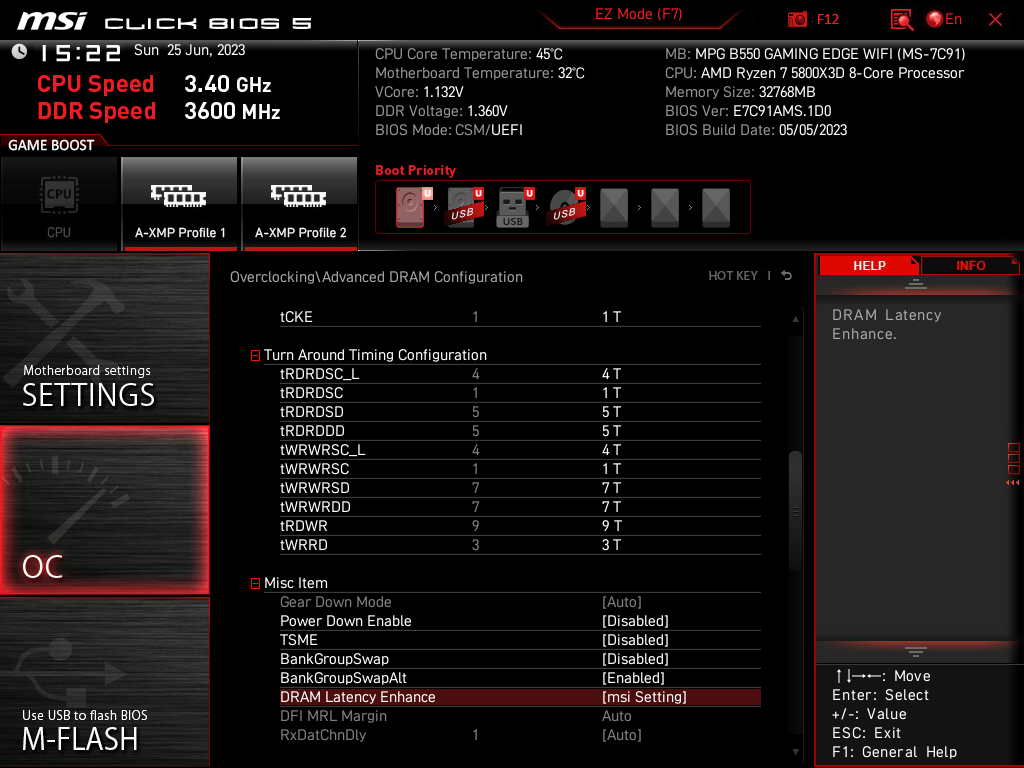Click the back arrow next to HOT KEY

pos(787,276)
